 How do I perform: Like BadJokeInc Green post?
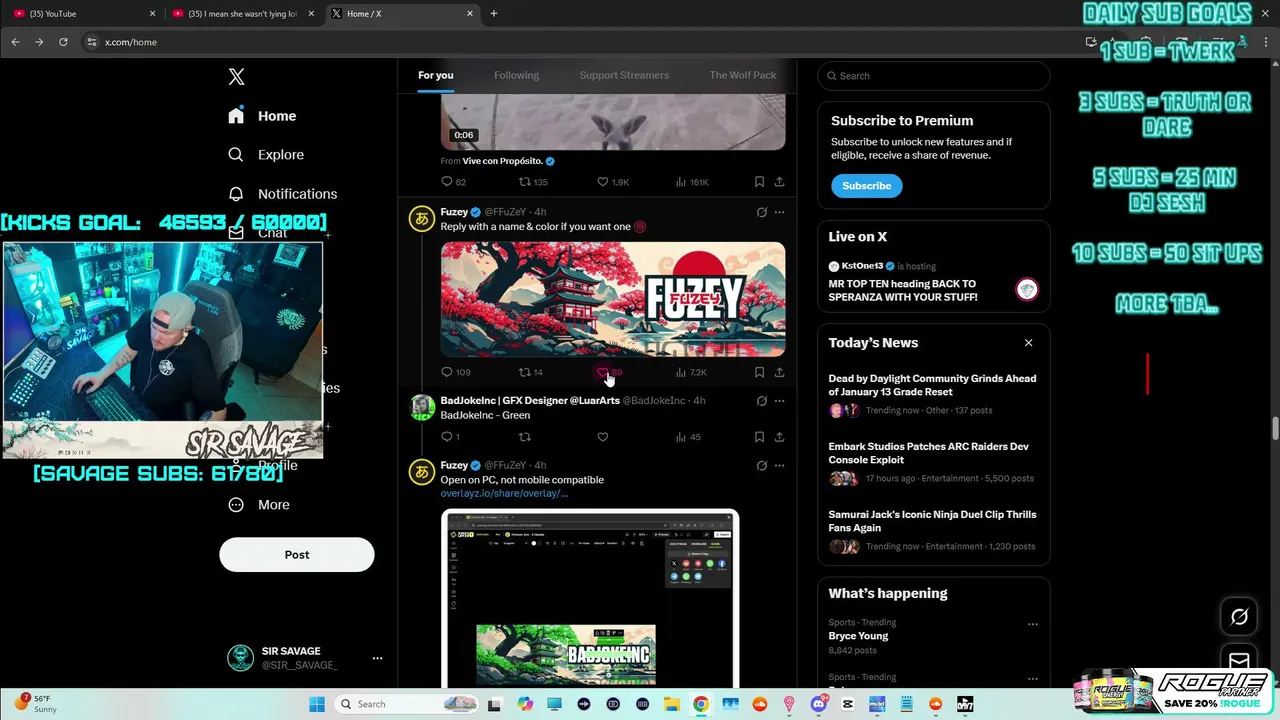click(x=603, y=437)
